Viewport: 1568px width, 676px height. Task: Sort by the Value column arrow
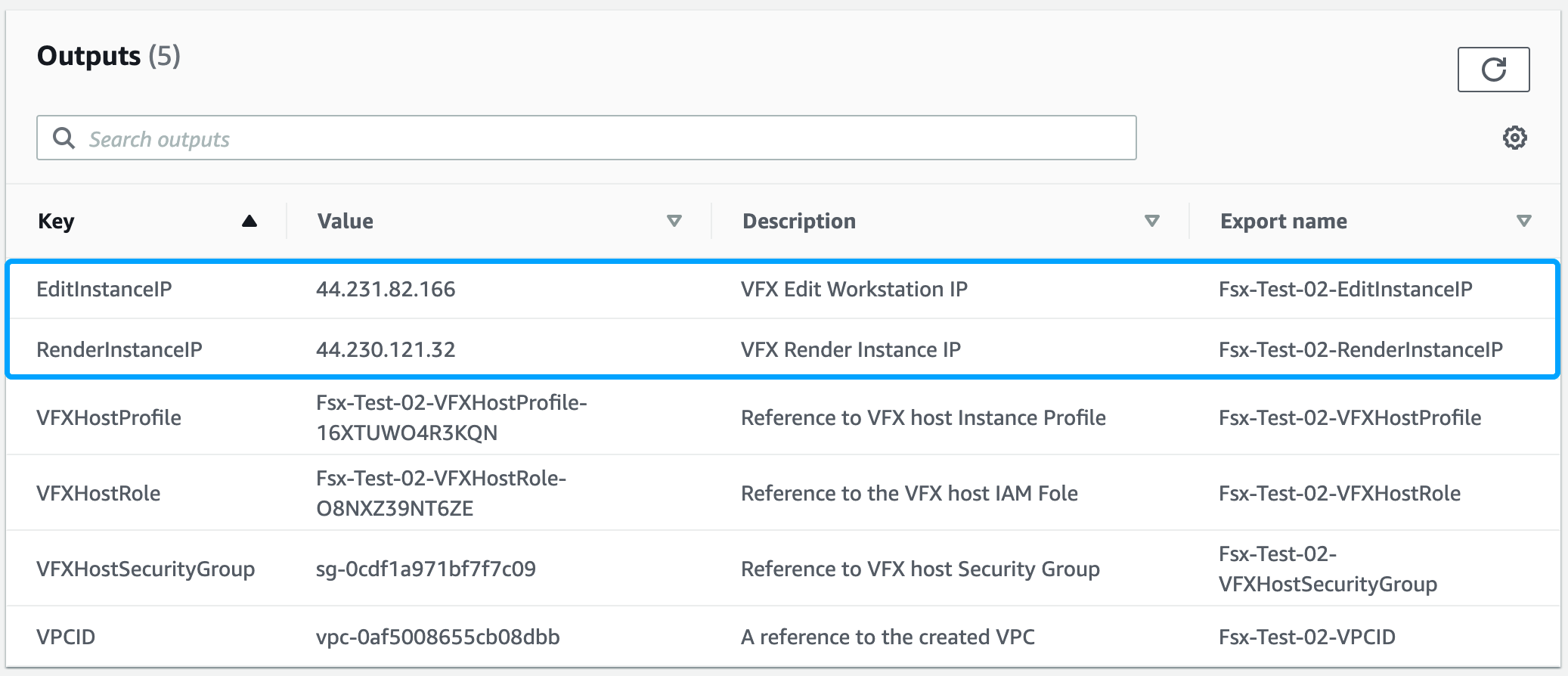[x=674, y=221]
